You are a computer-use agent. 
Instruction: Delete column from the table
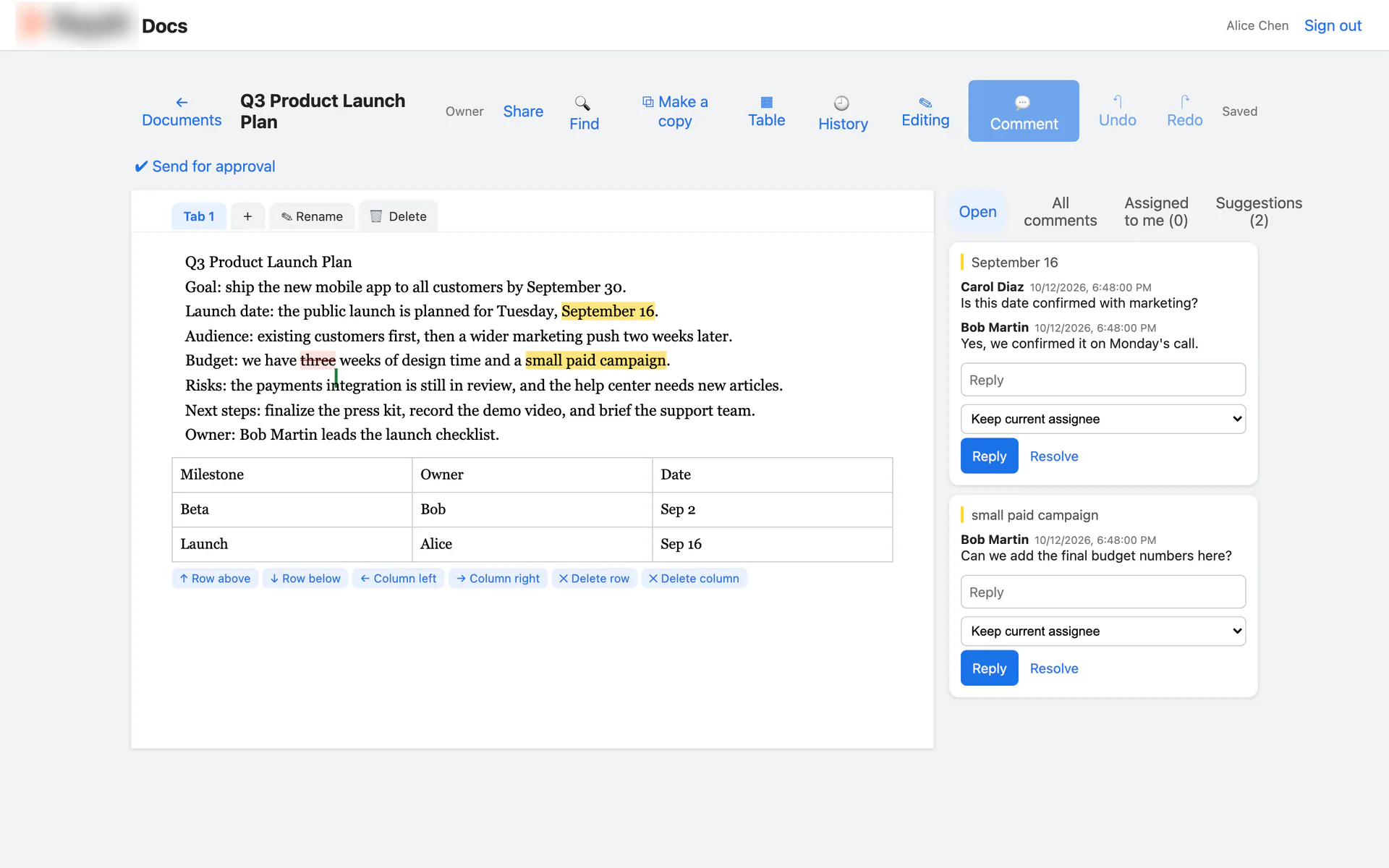[x=694, y=579]
